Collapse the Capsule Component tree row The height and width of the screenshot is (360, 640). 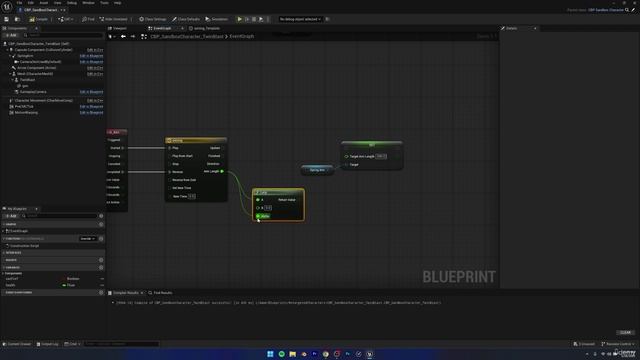(8, 50)
